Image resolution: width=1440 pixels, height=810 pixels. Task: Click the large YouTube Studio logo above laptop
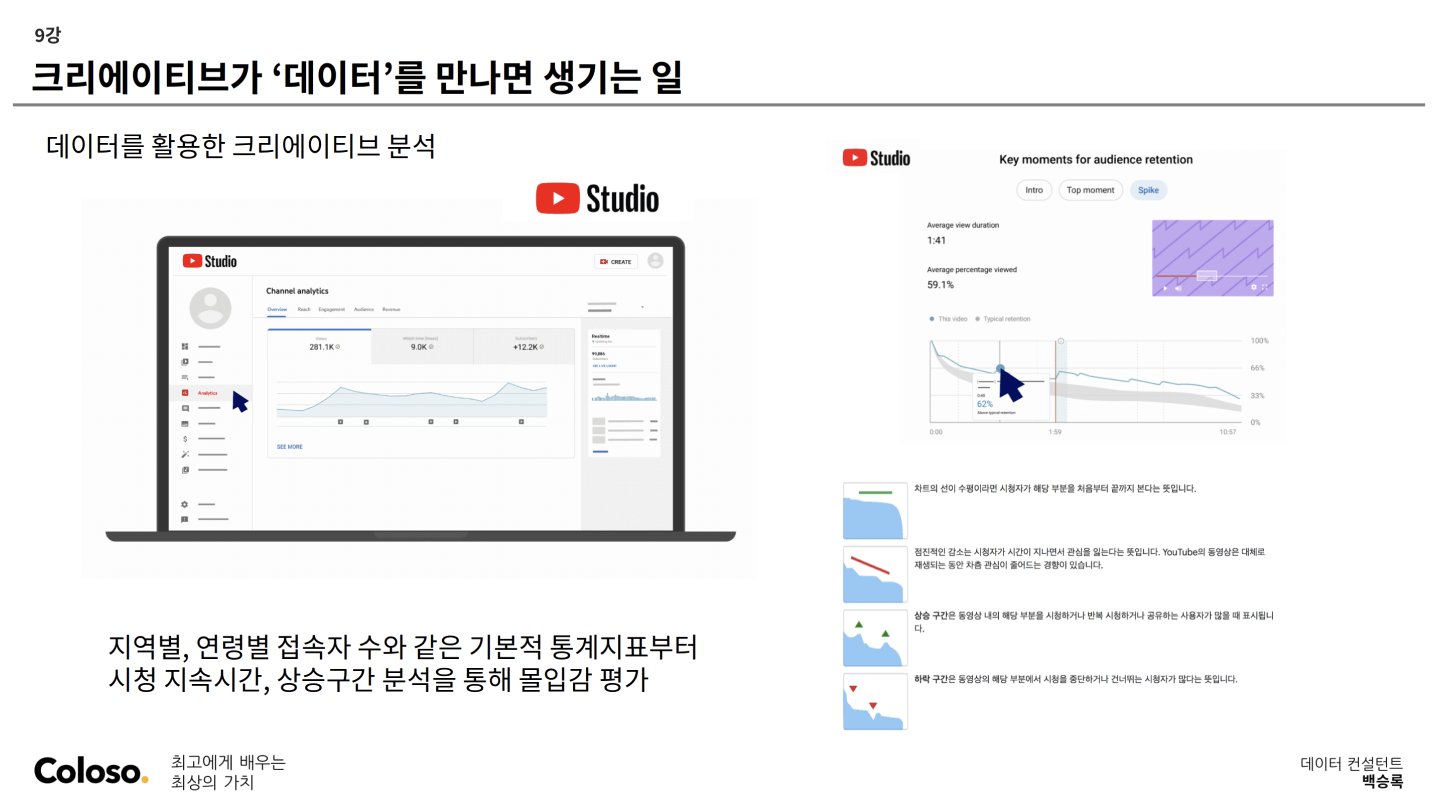coord(597,198)
